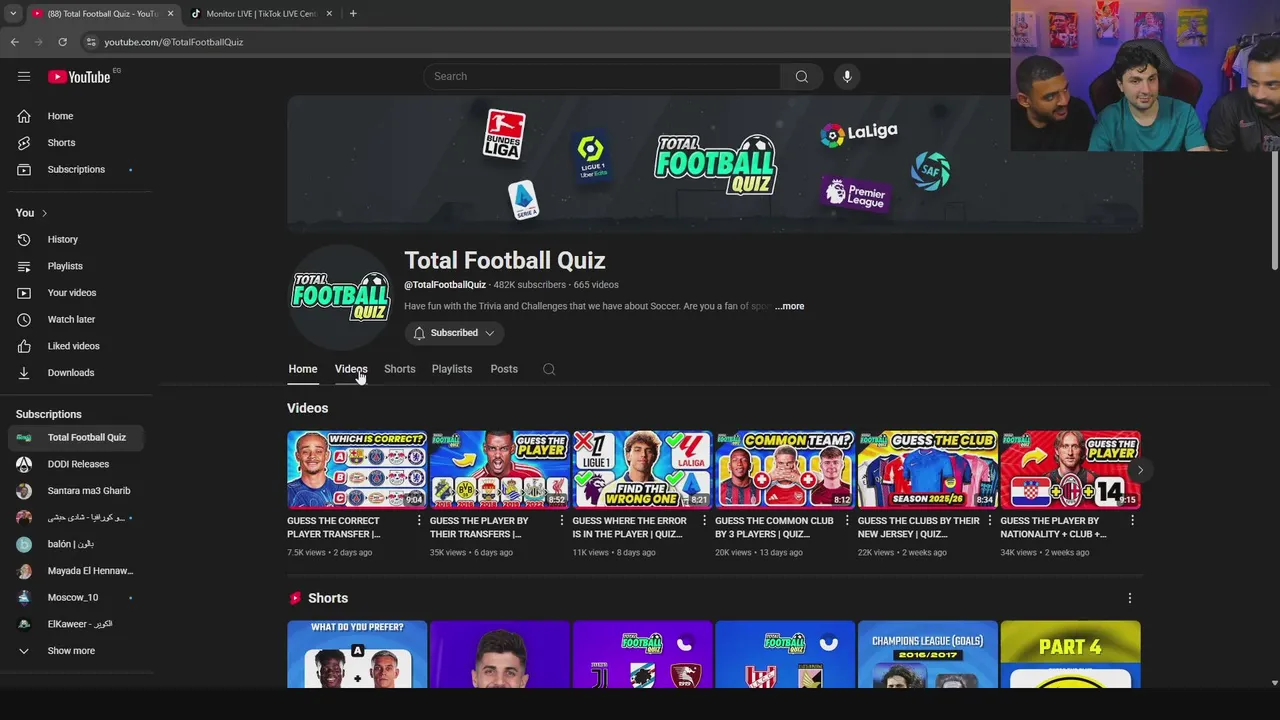Open Common Team video thumbnail
This screenshot has width=1280, height=720.
(x=785, y=470)
